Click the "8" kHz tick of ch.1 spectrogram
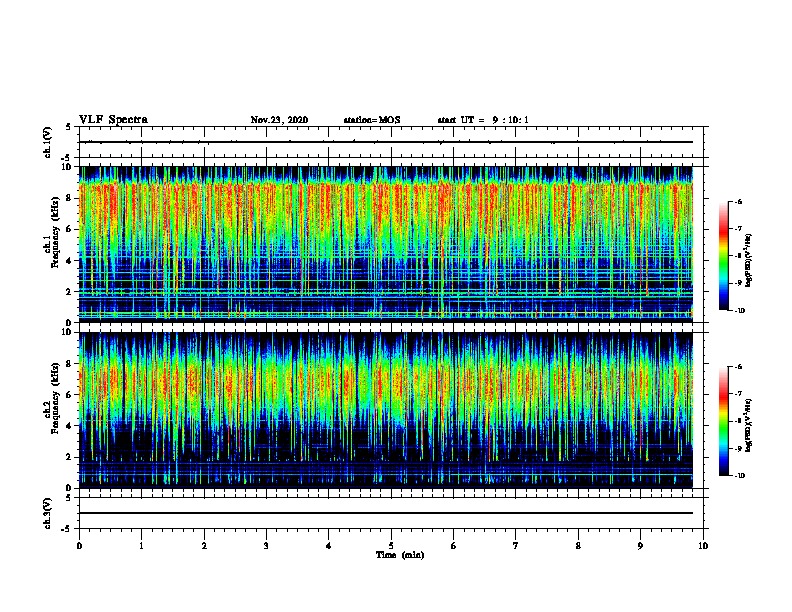This screenshot has width=792, height=612. click(x=69, y=198)
